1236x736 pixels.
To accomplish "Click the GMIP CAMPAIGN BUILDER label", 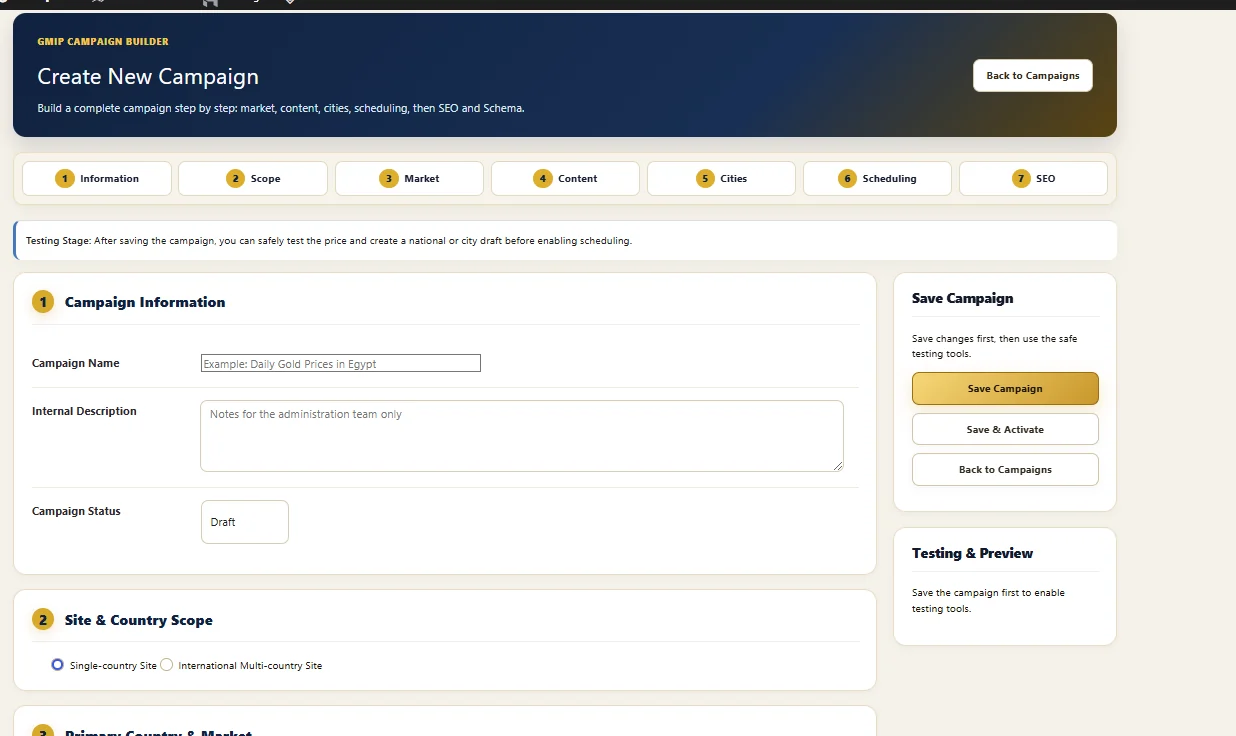I will click(x=103, y=42).
